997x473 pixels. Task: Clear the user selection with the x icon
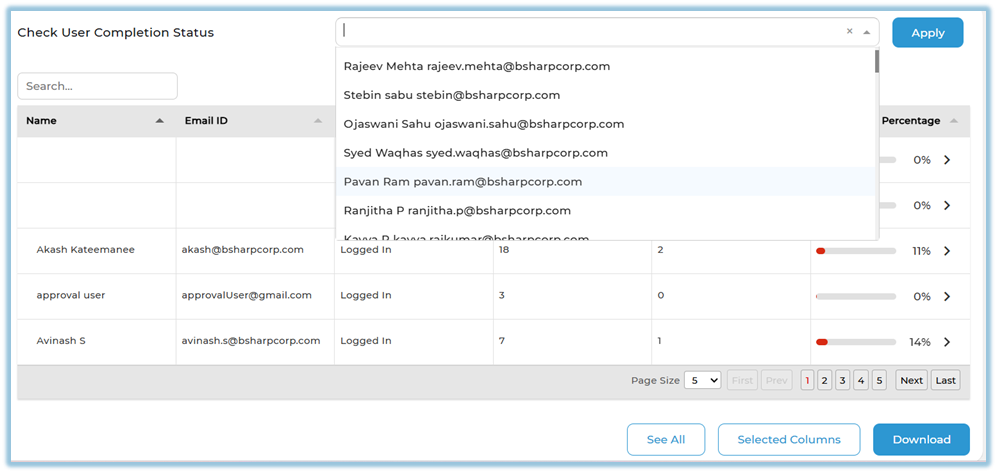click(849, 31)
